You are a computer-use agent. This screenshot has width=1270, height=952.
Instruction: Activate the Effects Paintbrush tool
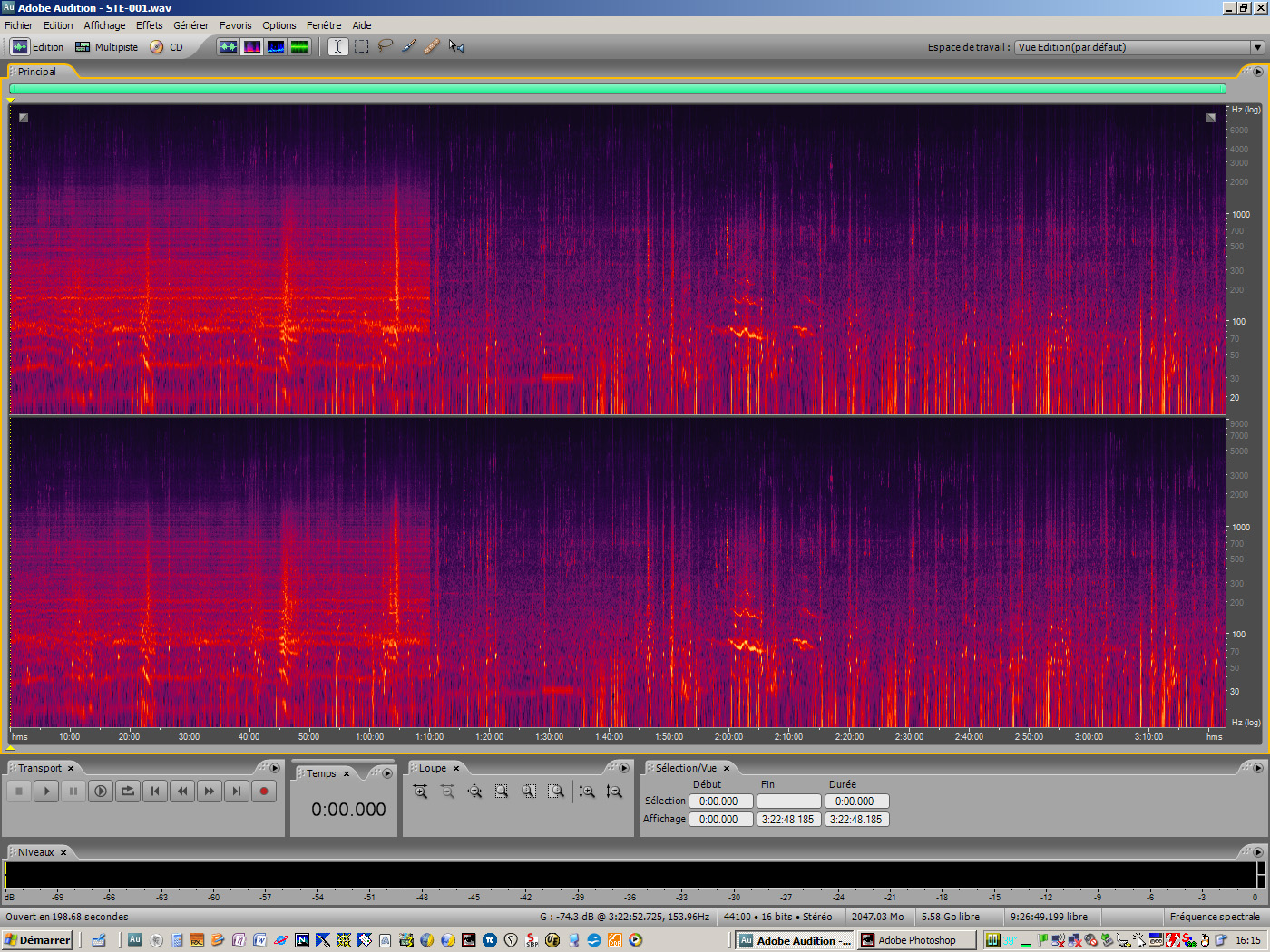(409, 46)
